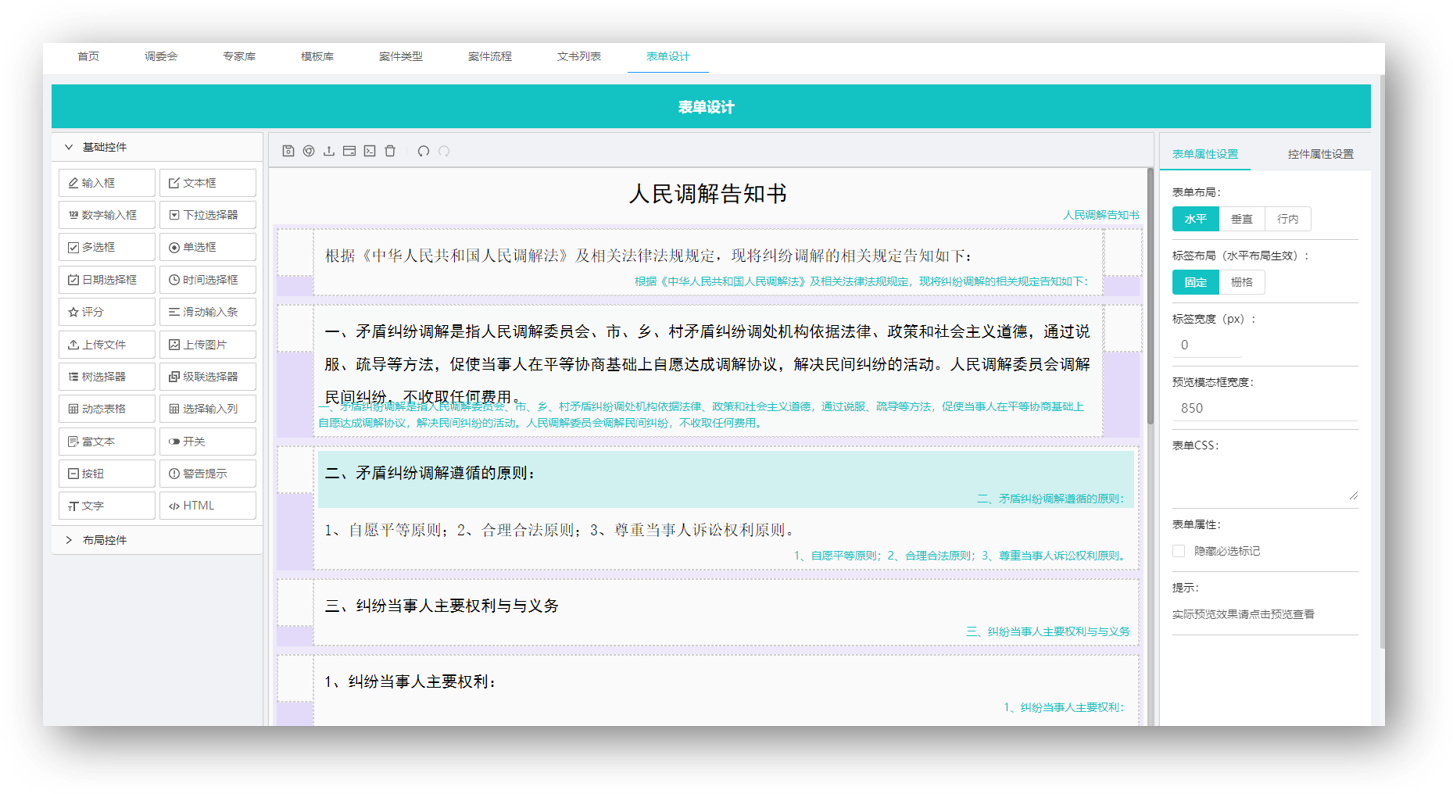Click the 滑动输入条 widget
This screenshot has width=1453, height=794.
tap(207, 312)
